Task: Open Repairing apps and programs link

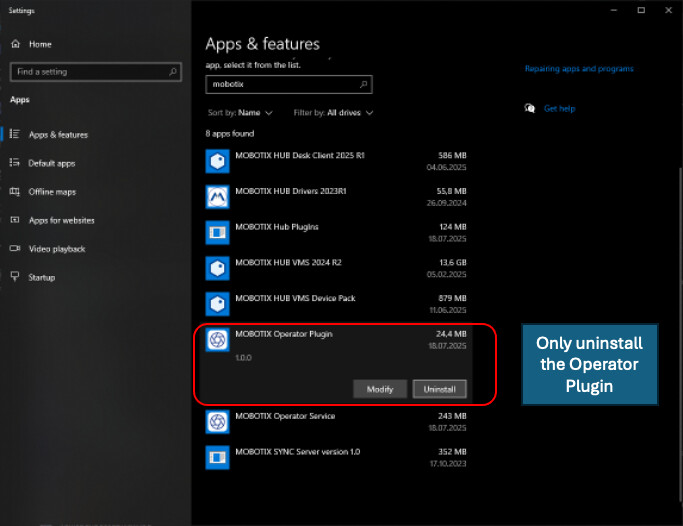Action: pyautogui.click(x=579, y=69)
